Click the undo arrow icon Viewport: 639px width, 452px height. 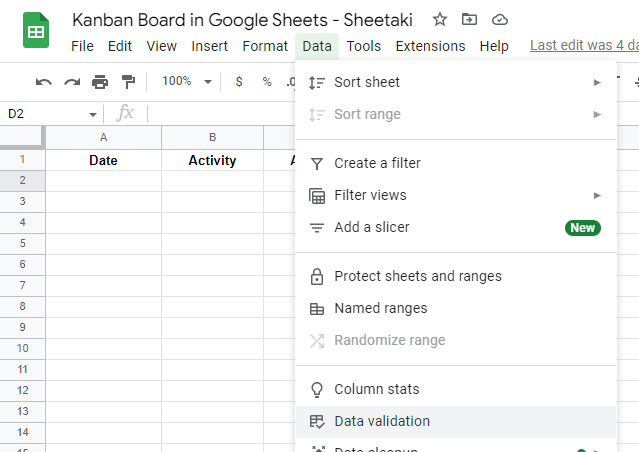click(x=43, y=82)
